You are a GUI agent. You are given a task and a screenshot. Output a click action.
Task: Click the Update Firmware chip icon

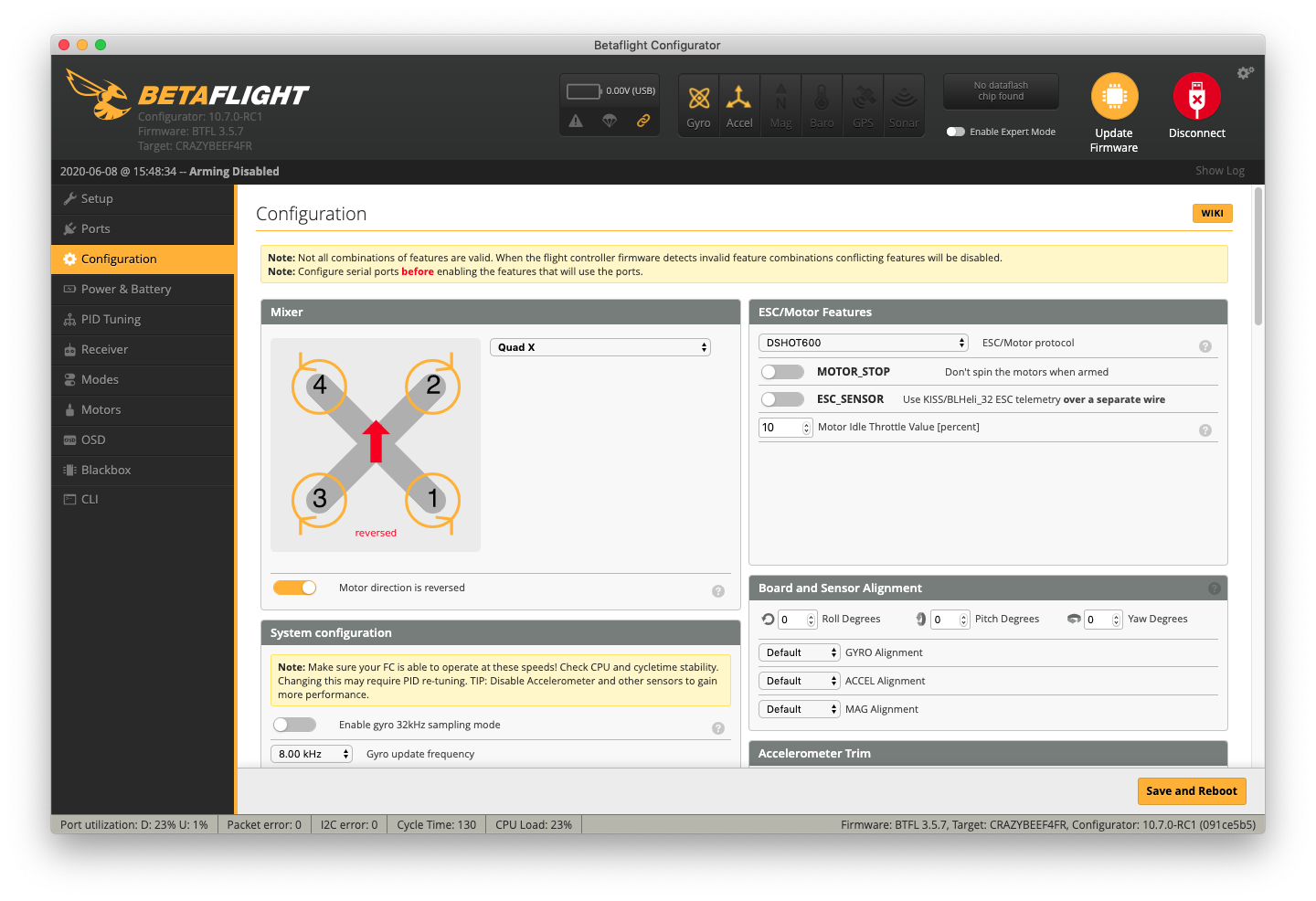click(x=1114, y=96)
